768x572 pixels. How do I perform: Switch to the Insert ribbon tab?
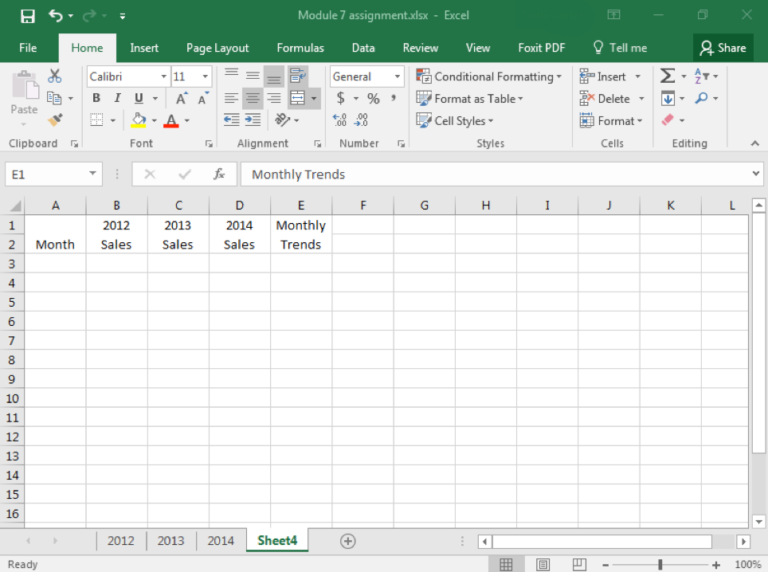click(144, 48)
